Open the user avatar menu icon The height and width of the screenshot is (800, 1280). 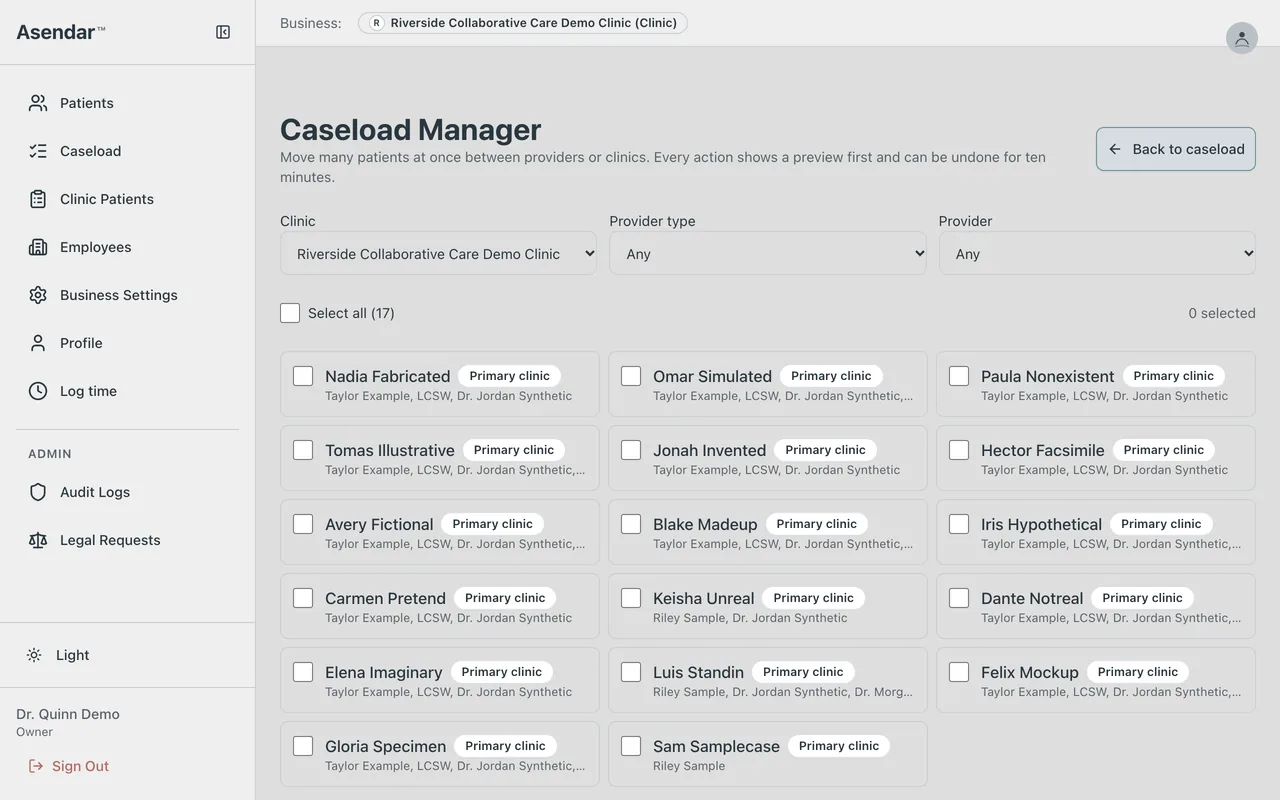[1242, 38]
